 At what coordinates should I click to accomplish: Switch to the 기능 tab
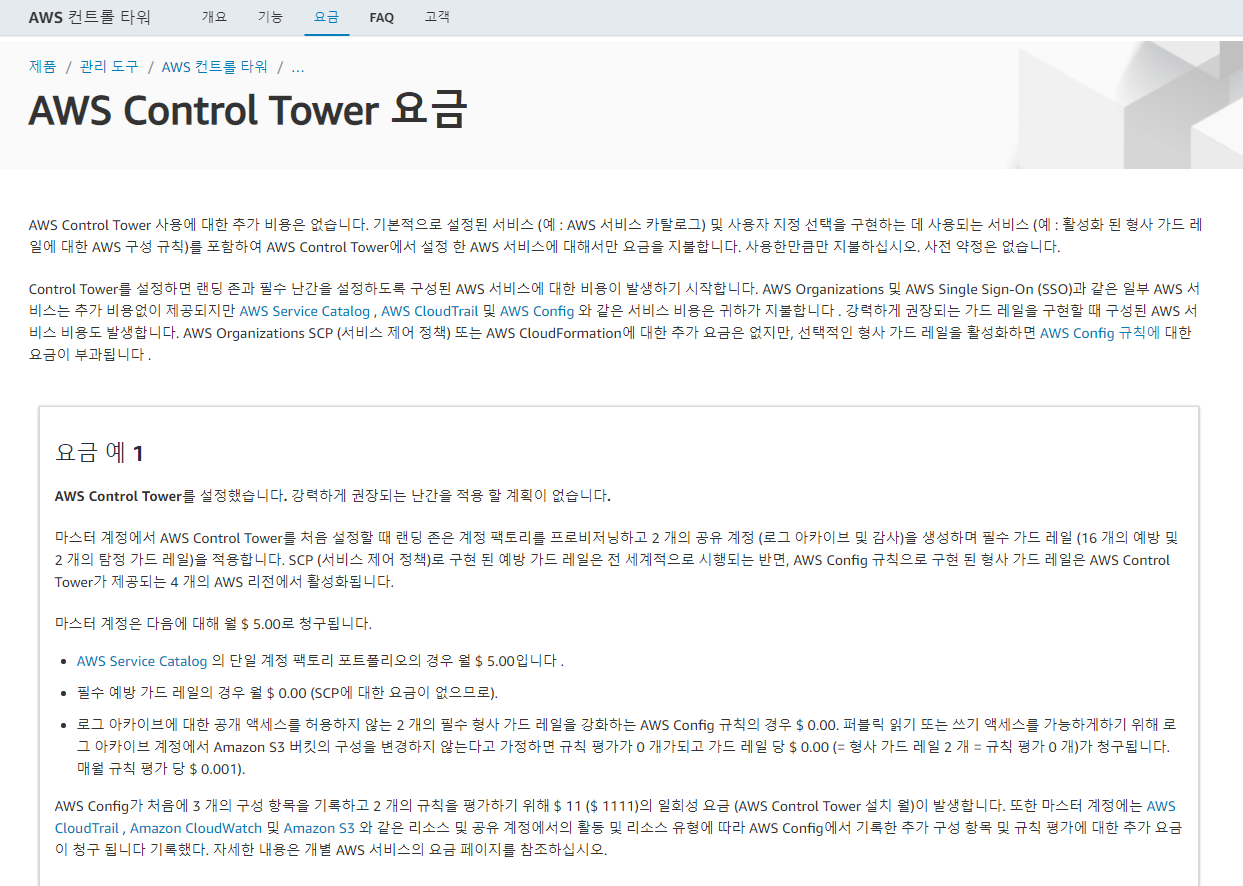(x=270, y=17)
